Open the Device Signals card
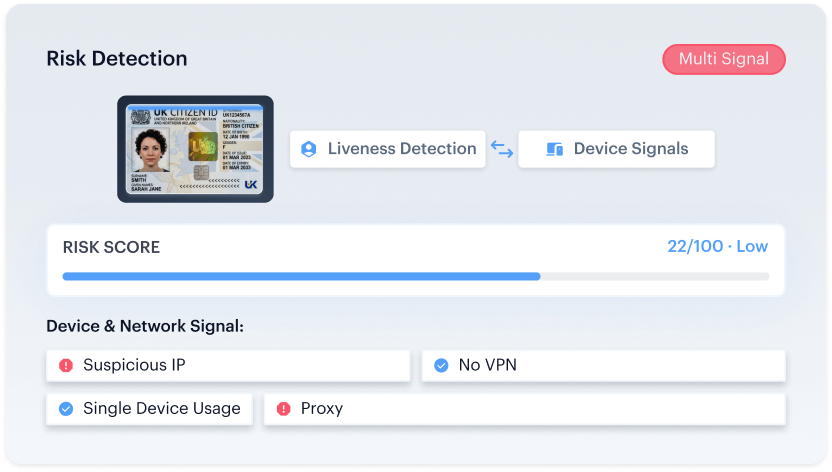This screenshot has height=472, width=832. (x=616, y=149)
